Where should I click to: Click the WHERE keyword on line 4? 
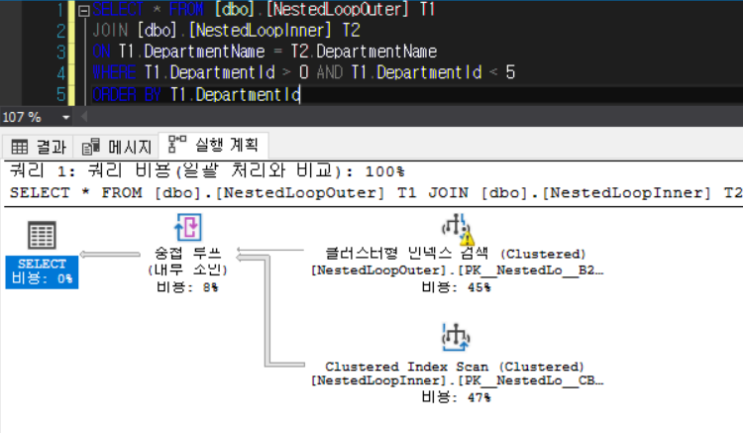point(114,72)
